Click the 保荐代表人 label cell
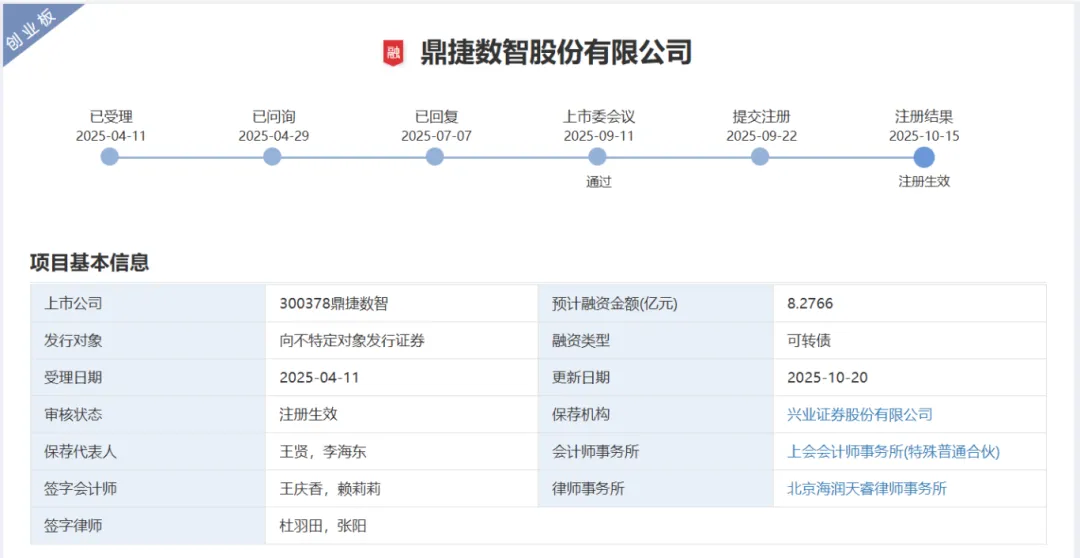Image resolution: width=1080 pixels, height=558 pixels. pyautogui.click(x=148, y=452)
